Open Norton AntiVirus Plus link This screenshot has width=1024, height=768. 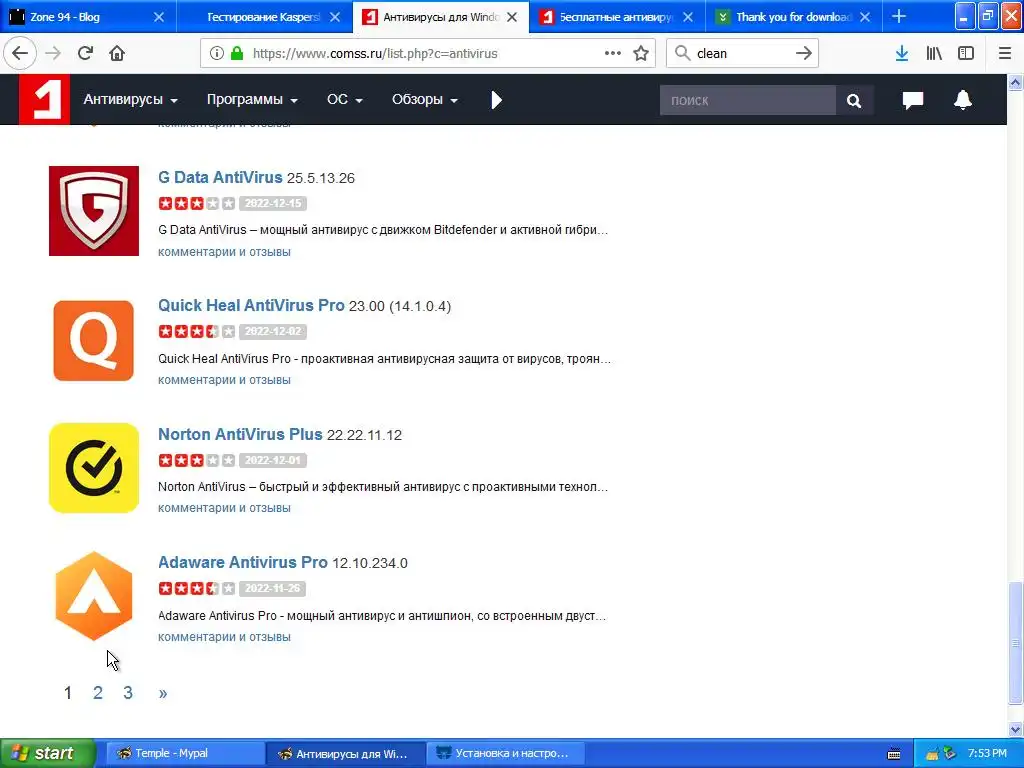pos(240,434)
